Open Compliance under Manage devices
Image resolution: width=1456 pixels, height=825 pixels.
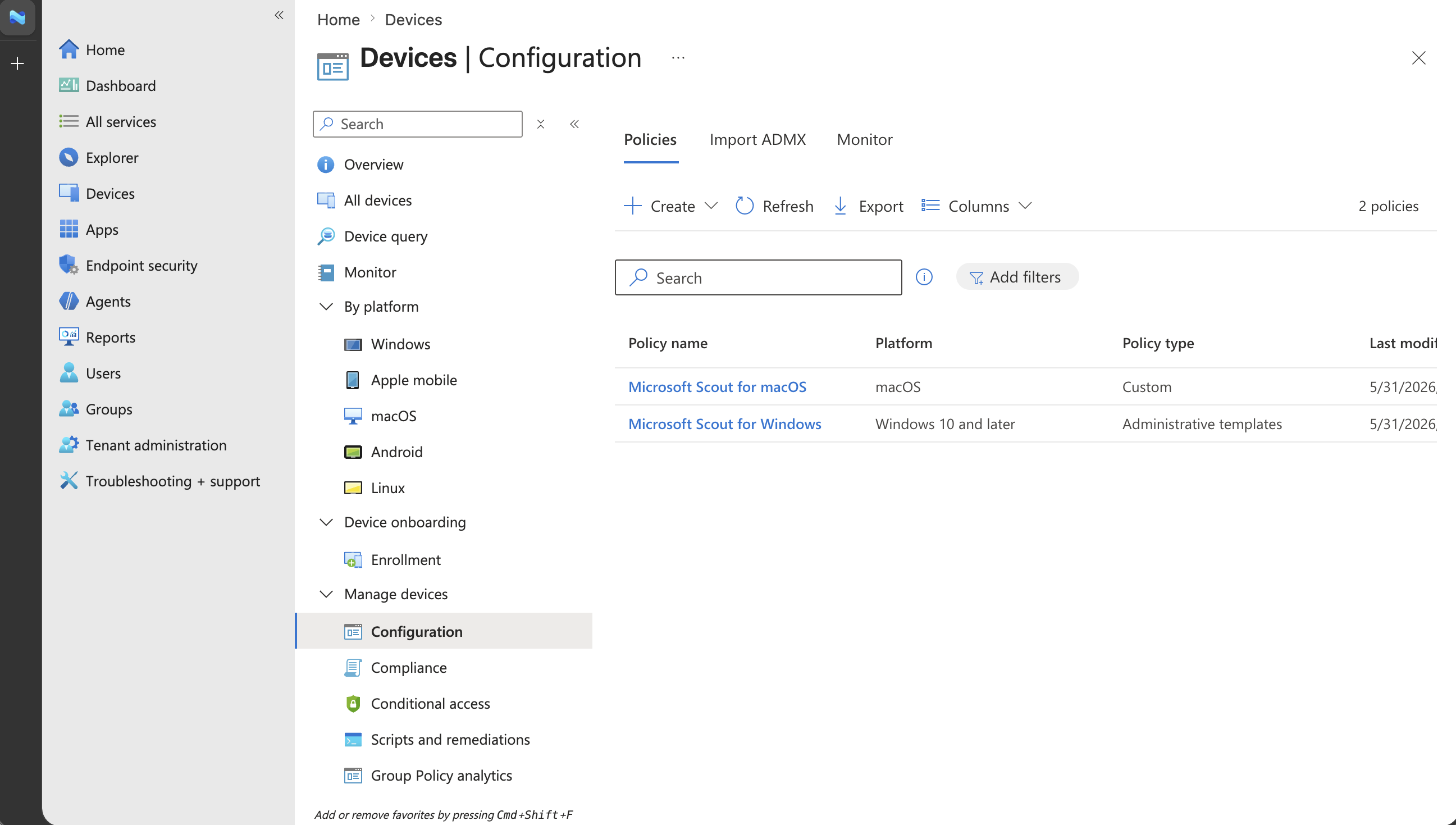[395, 668]
